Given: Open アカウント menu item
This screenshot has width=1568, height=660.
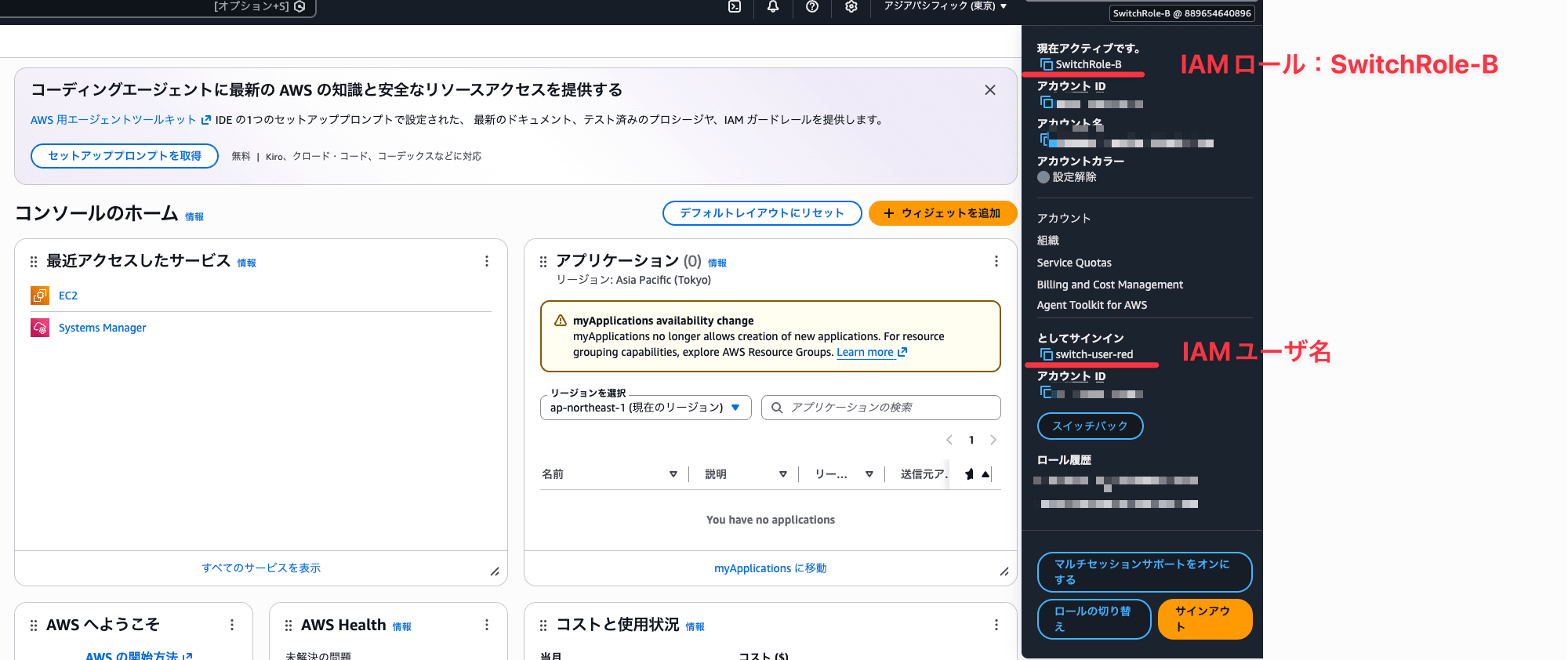Looking at the screenshot, I should pyautogui.click(x=1064, y=219).
